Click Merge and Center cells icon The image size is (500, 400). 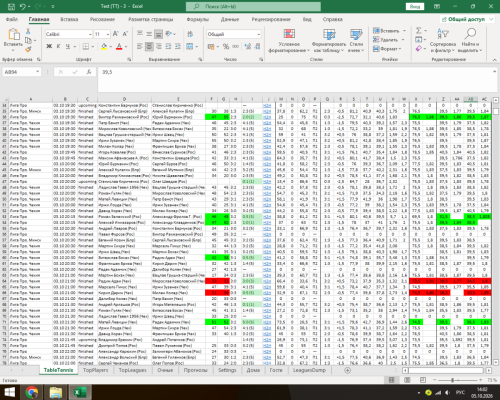[x=189, y=46]
